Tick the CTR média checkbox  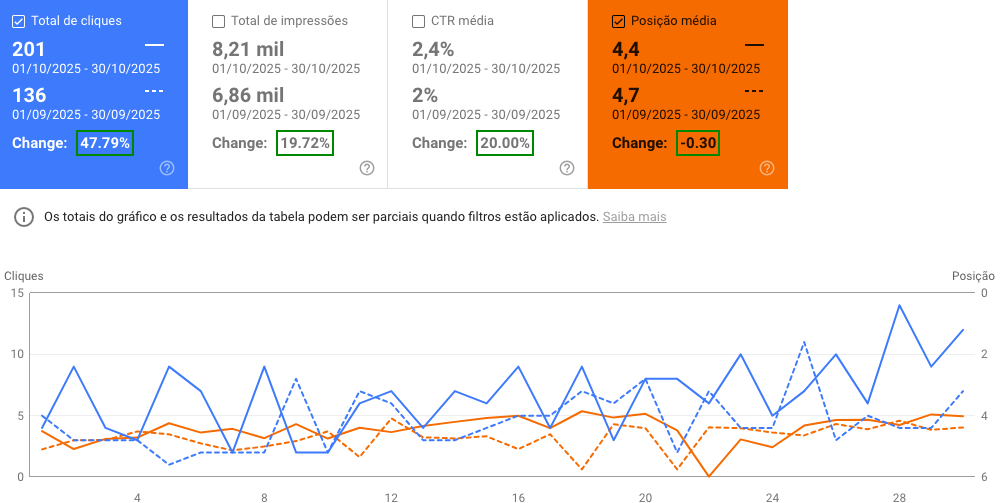pos(419,21)
